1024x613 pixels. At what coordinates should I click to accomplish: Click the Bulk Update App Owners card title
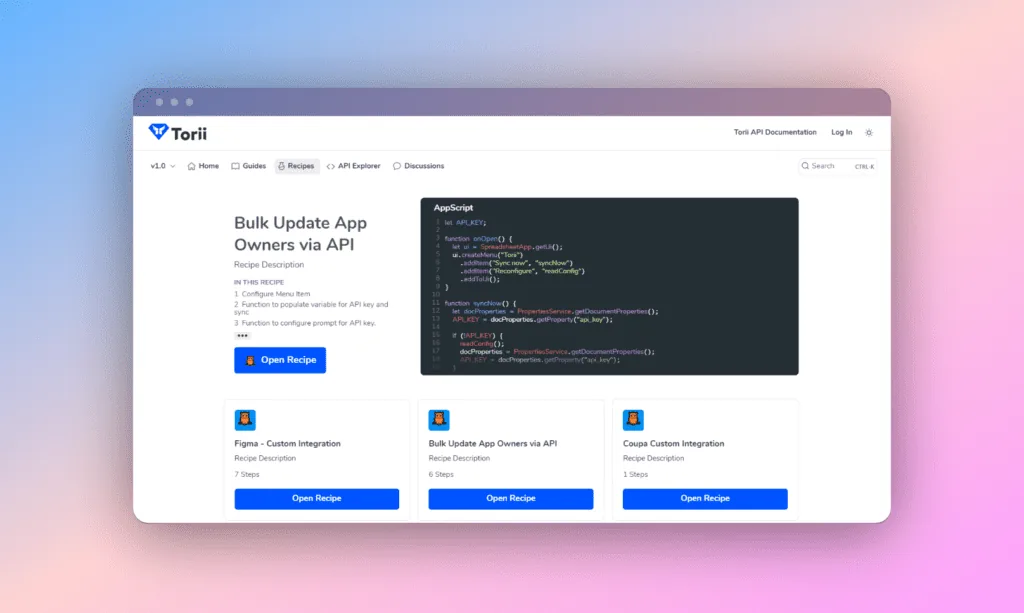point(492,443)
